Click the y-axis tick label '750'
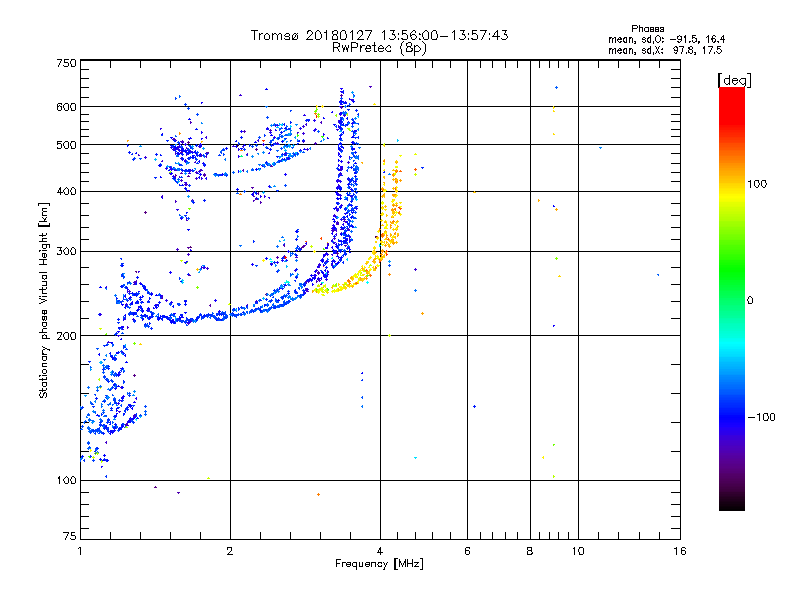 click(66, 63)
